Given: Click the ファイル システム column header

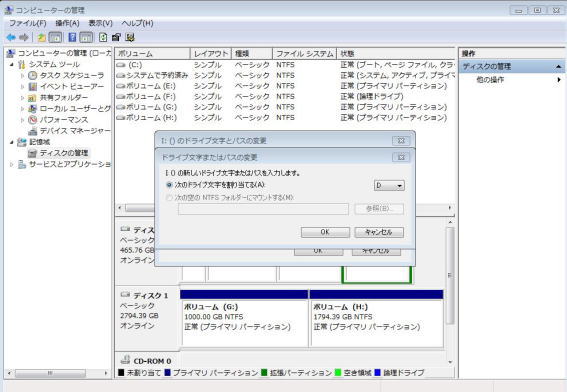Looking at the screenshot, I should pyautogui.click(x=304, y=54).
